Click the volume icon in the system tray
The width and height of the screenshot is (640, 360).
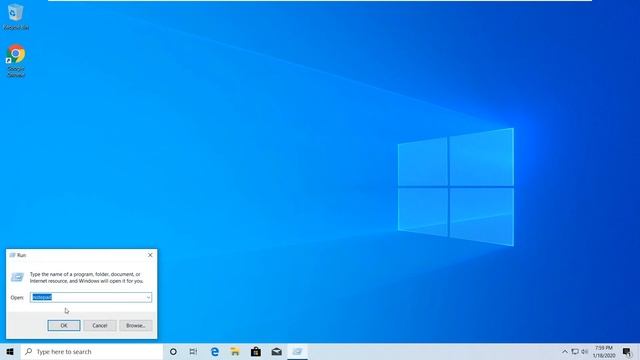[x=584, y=351]
